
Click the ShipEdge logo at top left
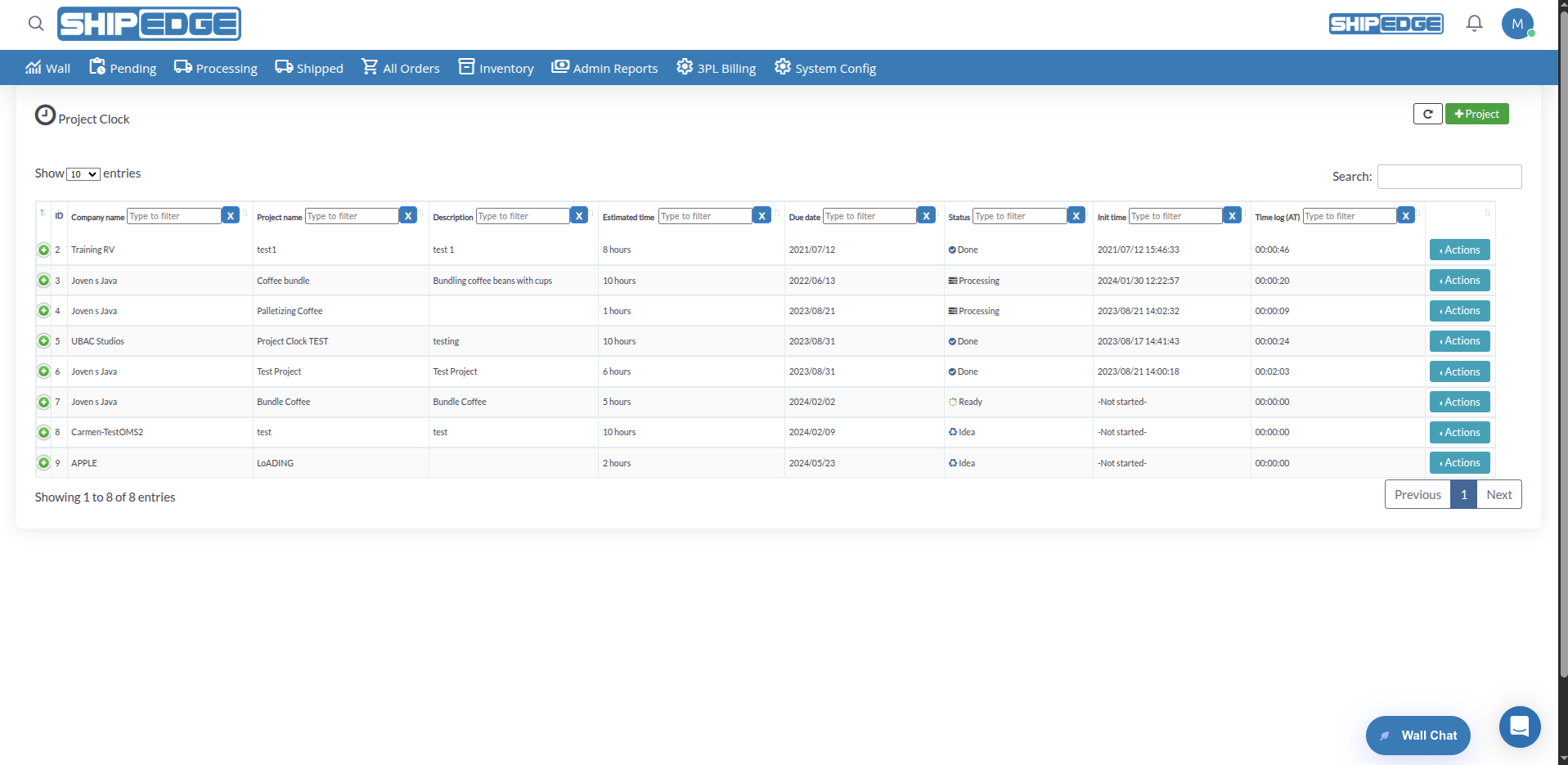[x=149, y=24]
